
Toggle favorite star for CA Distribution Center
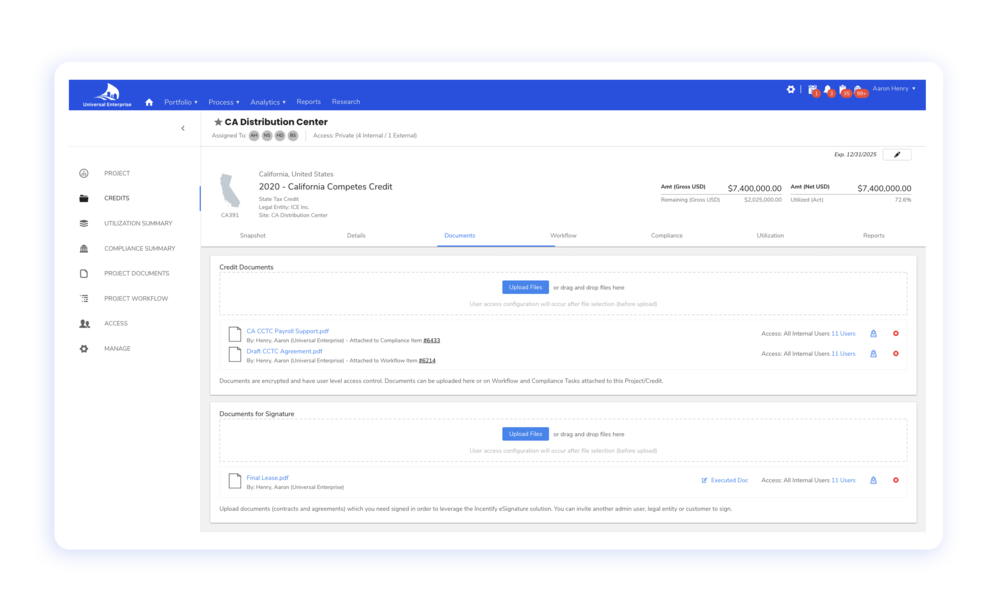218,122
